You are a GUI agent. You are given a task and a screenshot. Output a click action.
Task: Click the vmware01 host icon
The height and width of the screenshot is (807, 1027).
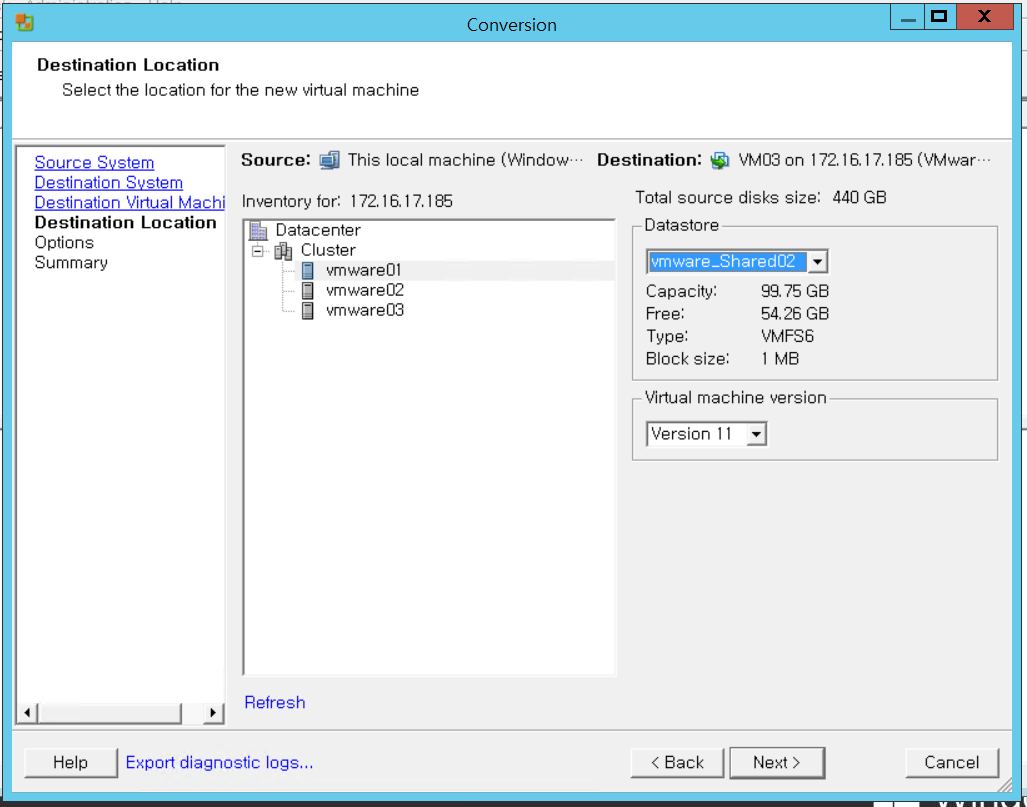[x=307, y=271]
